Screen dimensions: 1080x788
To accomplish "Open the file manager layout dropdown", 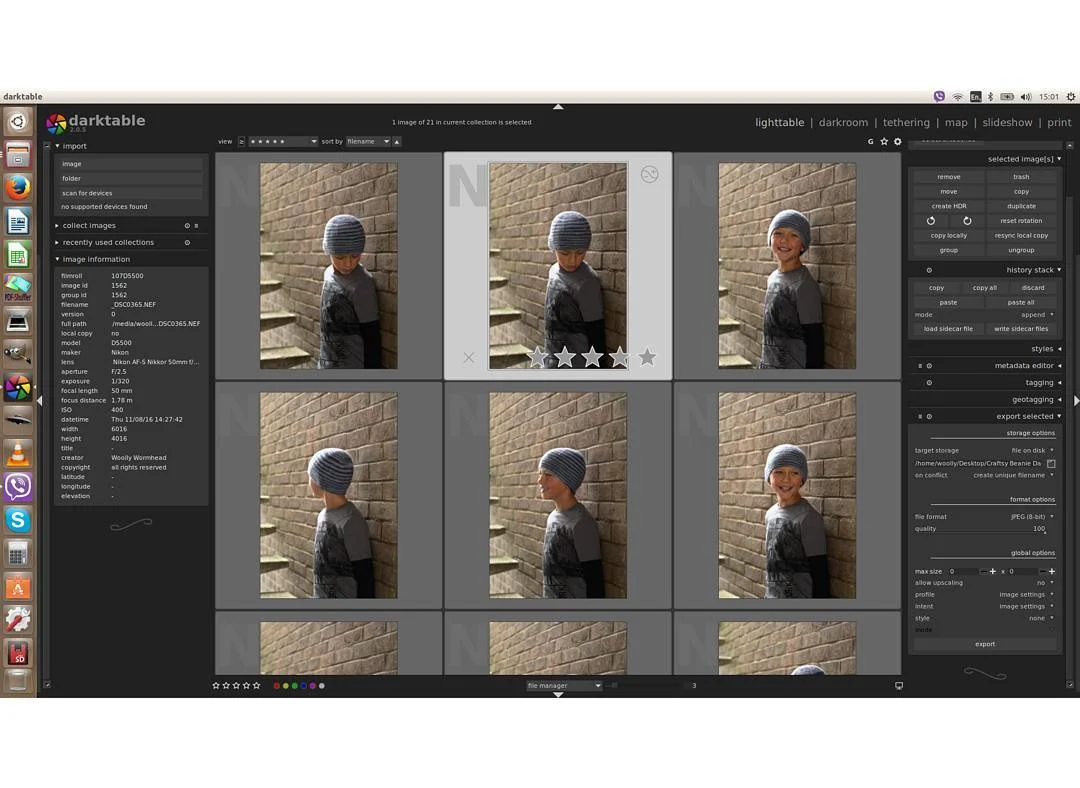I will 563,685.
